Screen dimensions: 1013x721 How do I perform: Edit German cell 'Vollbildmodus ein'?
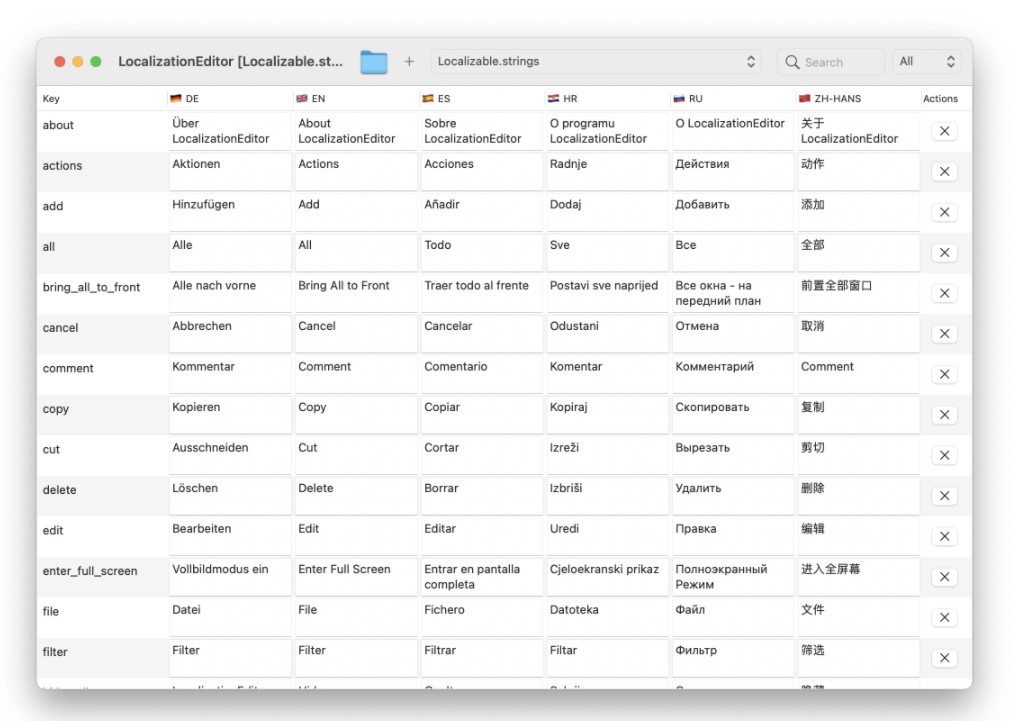[x=230, y=578]
